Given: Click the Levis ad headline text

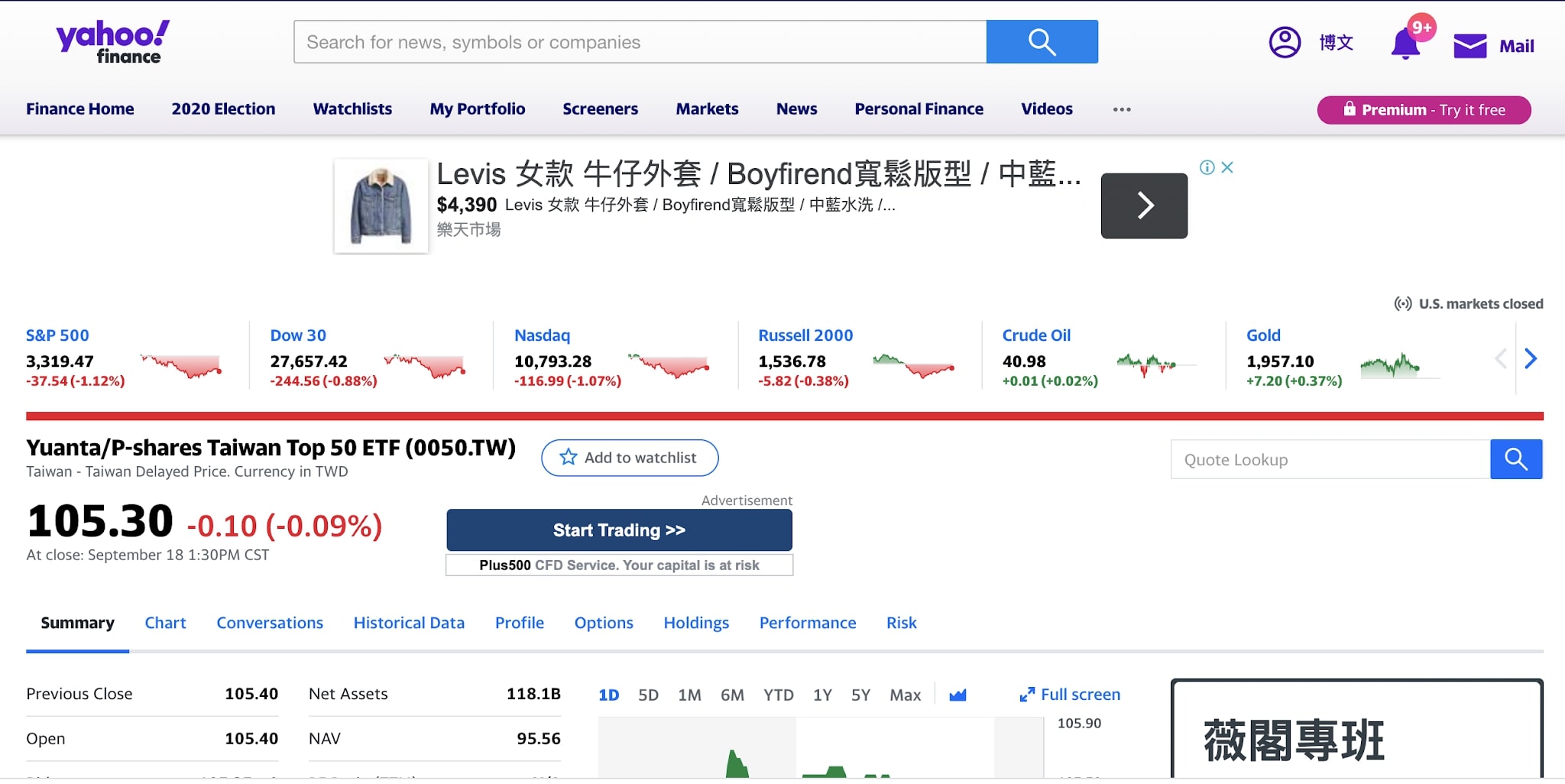Looking at the screenshot, I should coord(758,174).
